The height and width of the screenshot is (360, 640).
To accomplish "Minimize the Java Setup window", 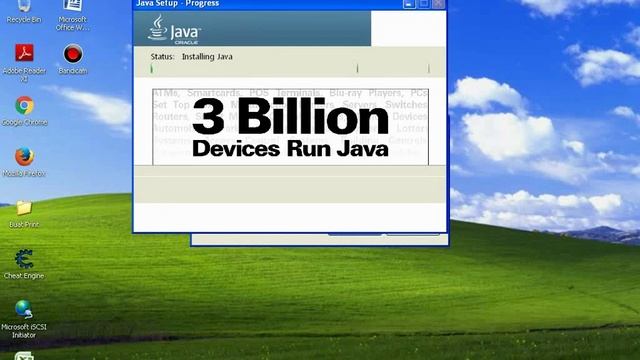I will click(409, 4).
